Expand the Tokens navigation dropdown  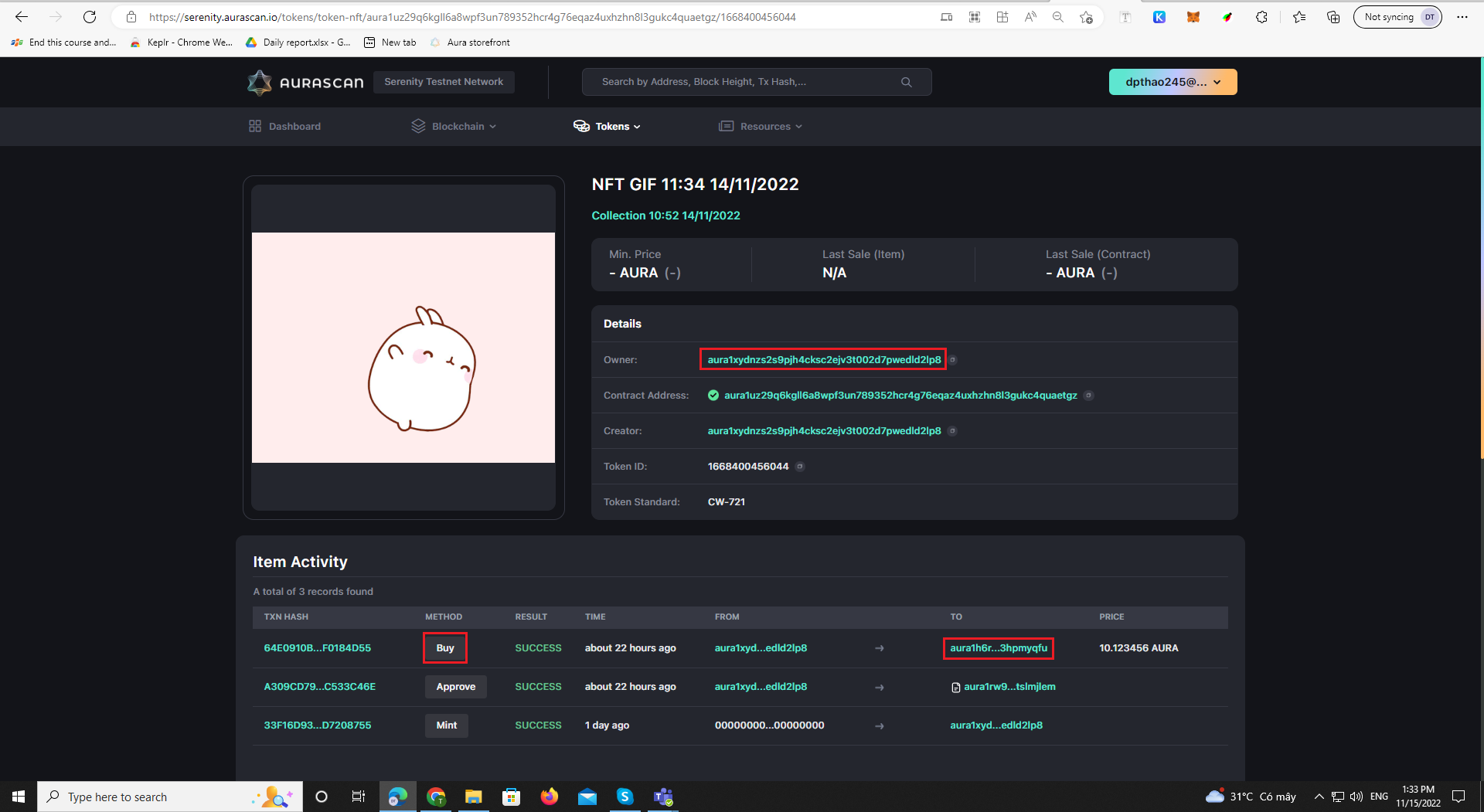[613, 126]
